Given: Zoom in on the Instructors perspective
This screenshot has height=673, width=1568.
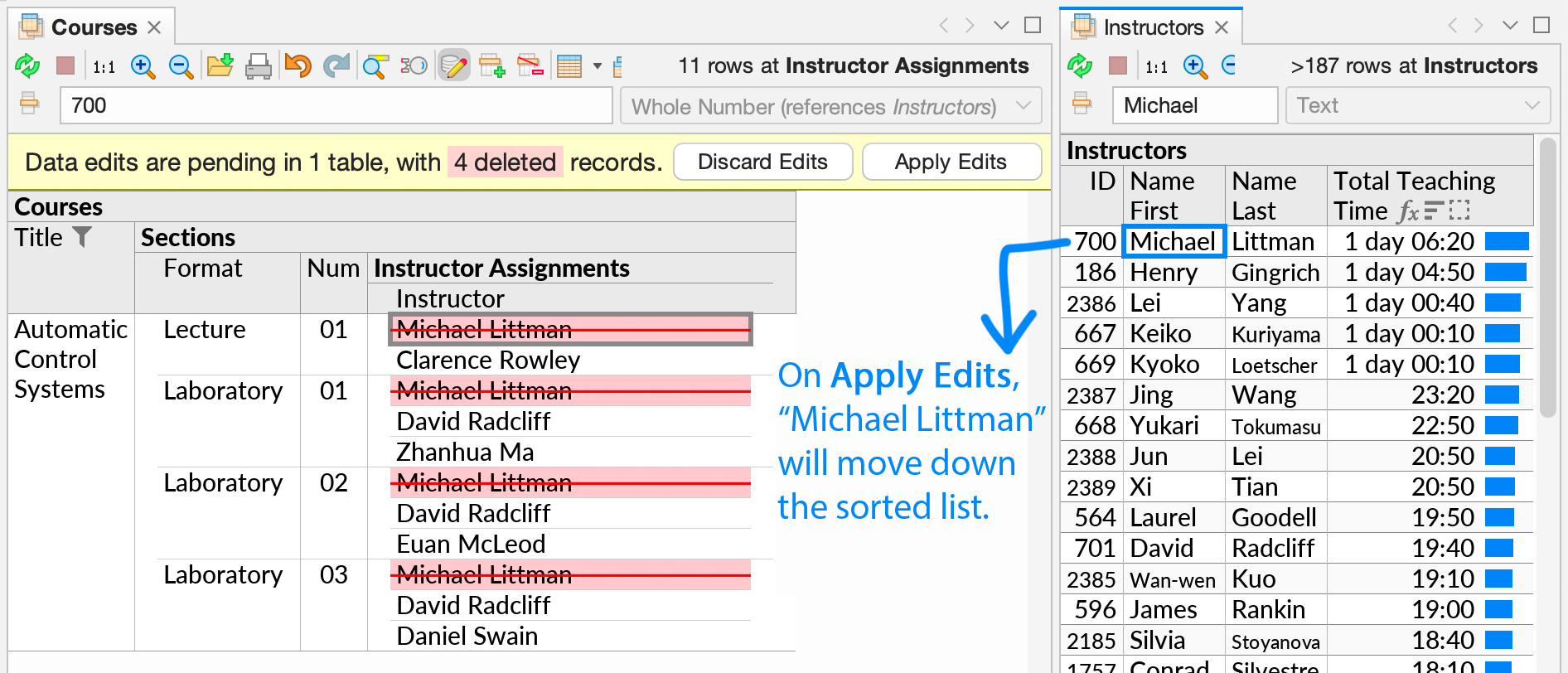Looking at the screenshot, I should (x=1195, y=66).
